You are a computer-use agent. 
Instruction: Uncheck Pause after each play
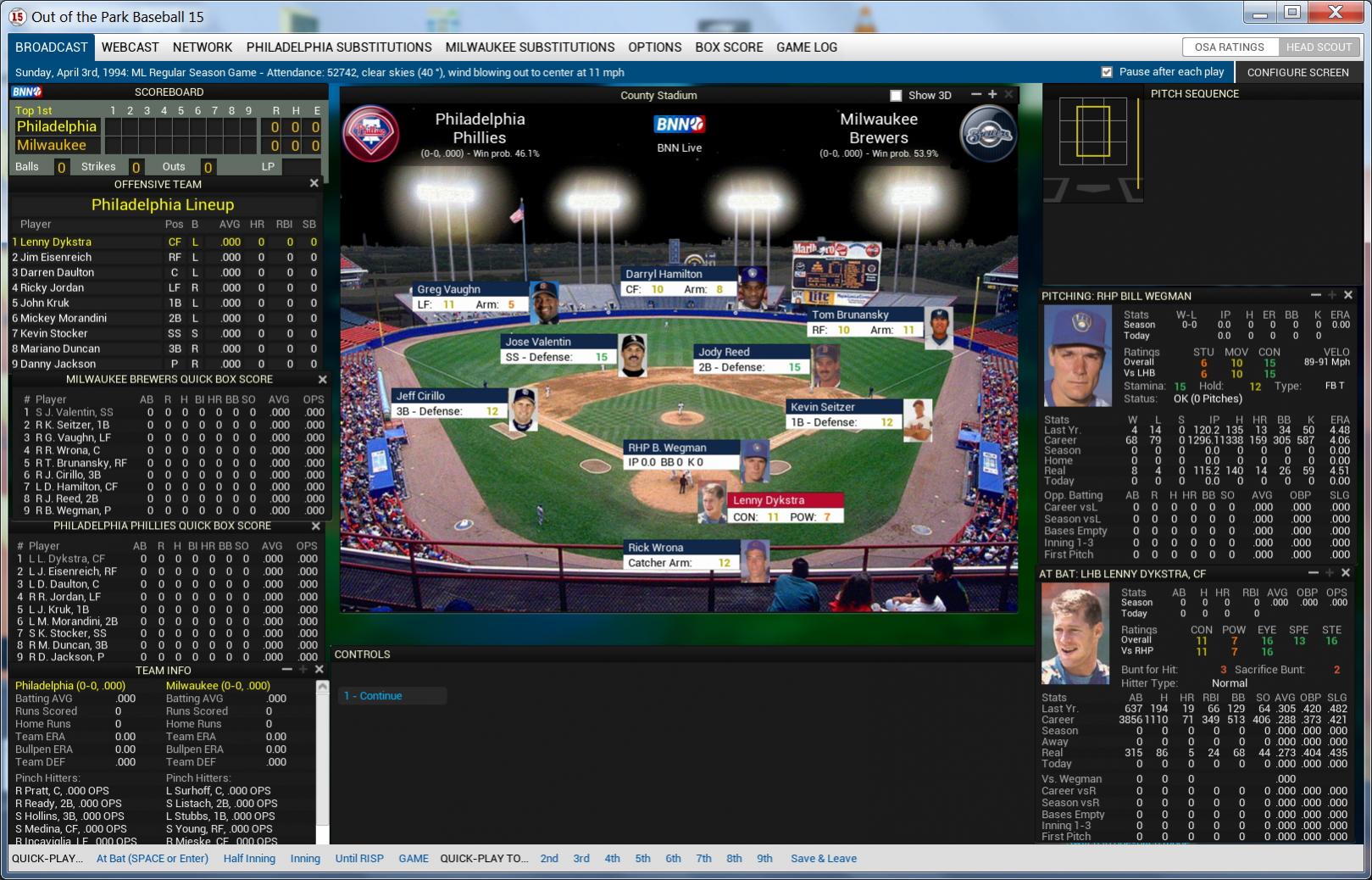(x=1106, y=72)
